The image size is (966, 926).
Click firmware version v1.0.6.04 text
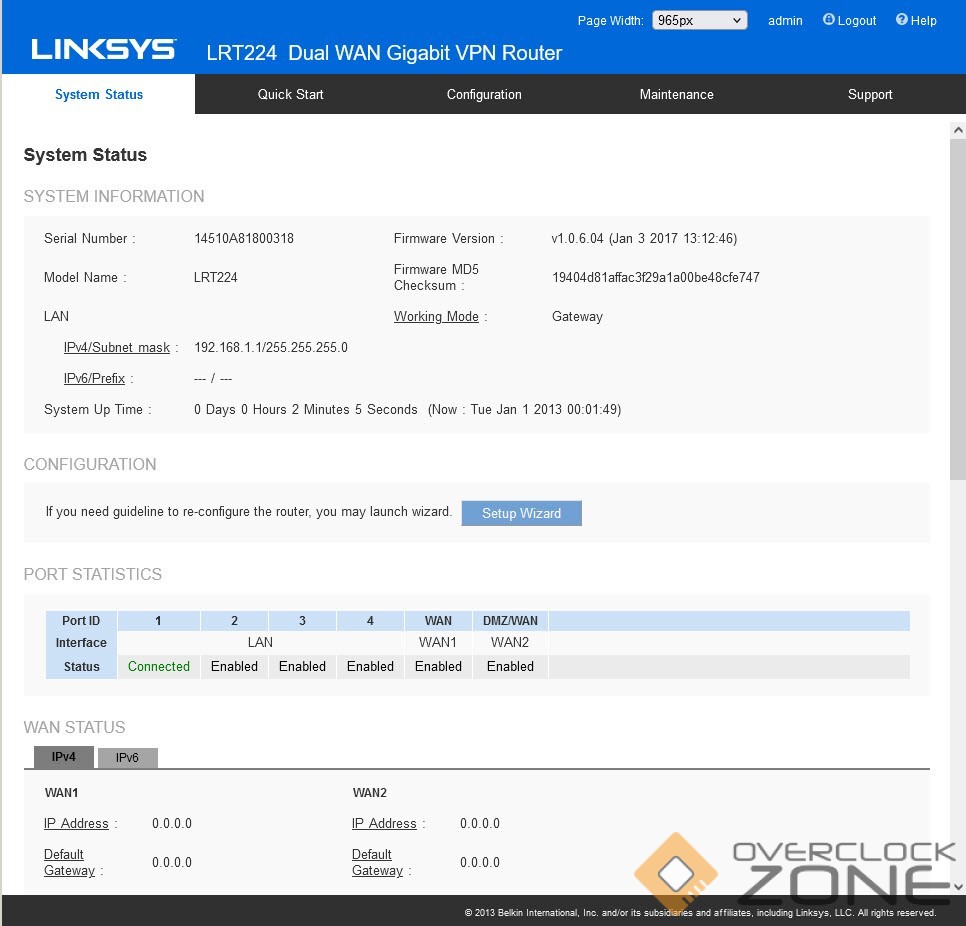coord(644,238)
